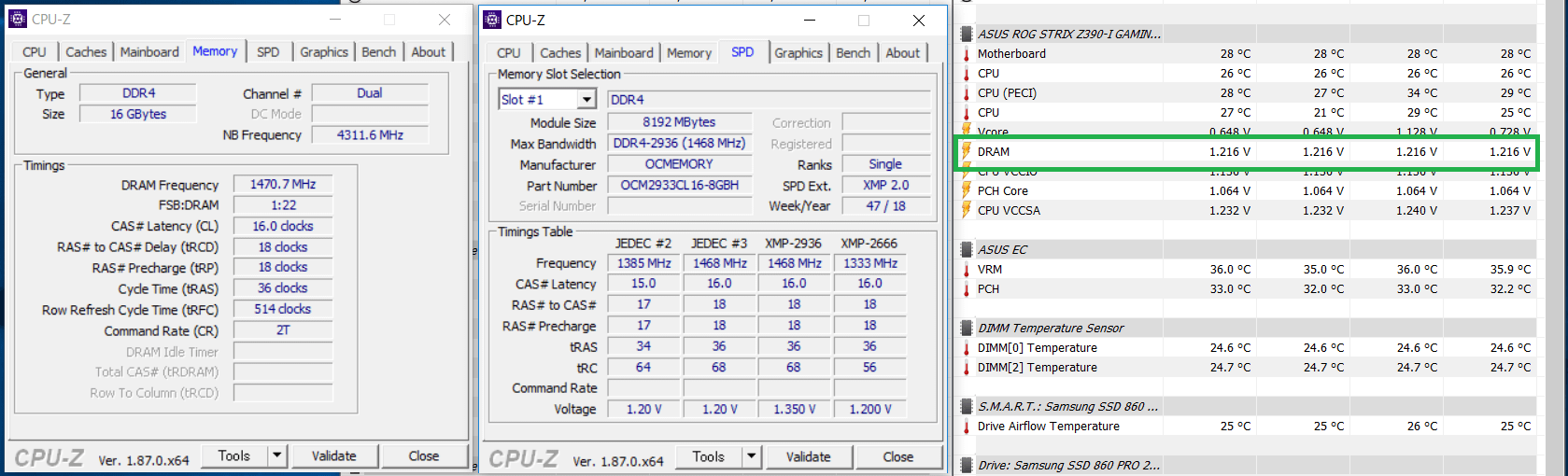This screenshot has width=1568, height=476.
Task: Click the DRAM Frequency value 1470.7 MHz
Action: pyautogui.click(x=283, y=185)
